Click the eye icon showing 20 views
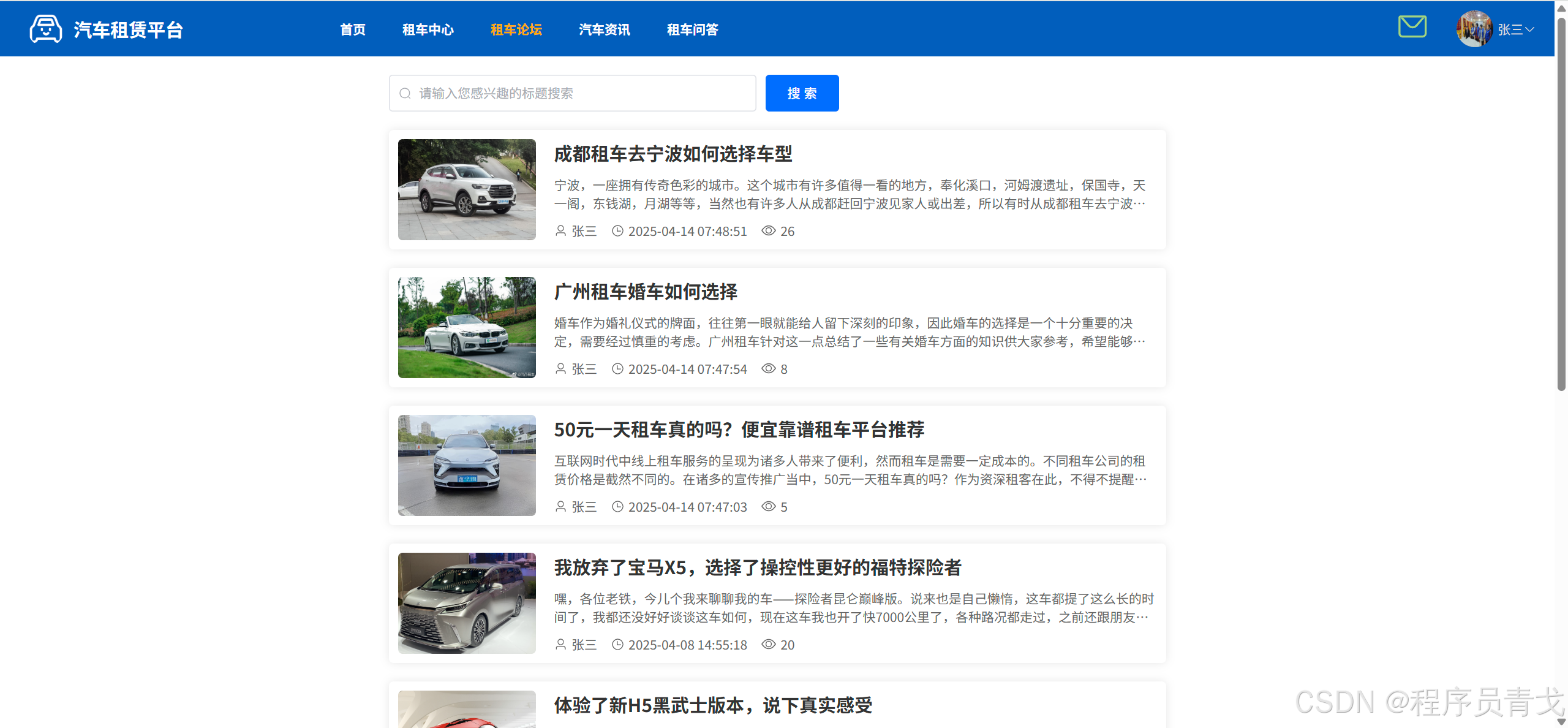The width and height of the screenshot is (1568, 728). [768, 645]
